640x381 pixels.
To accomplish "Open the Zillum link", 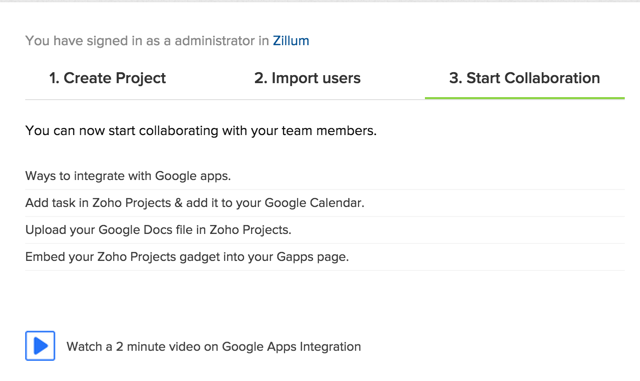I will pyautogui.click(x=291, y=41).
